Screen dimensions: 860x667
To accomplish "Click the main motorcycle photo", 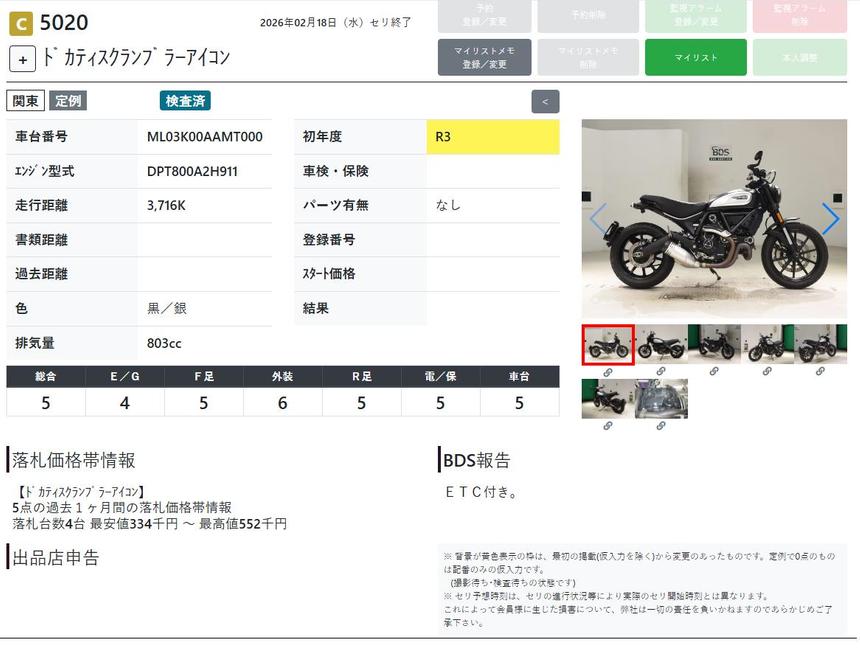I will [x=714, y=219].
